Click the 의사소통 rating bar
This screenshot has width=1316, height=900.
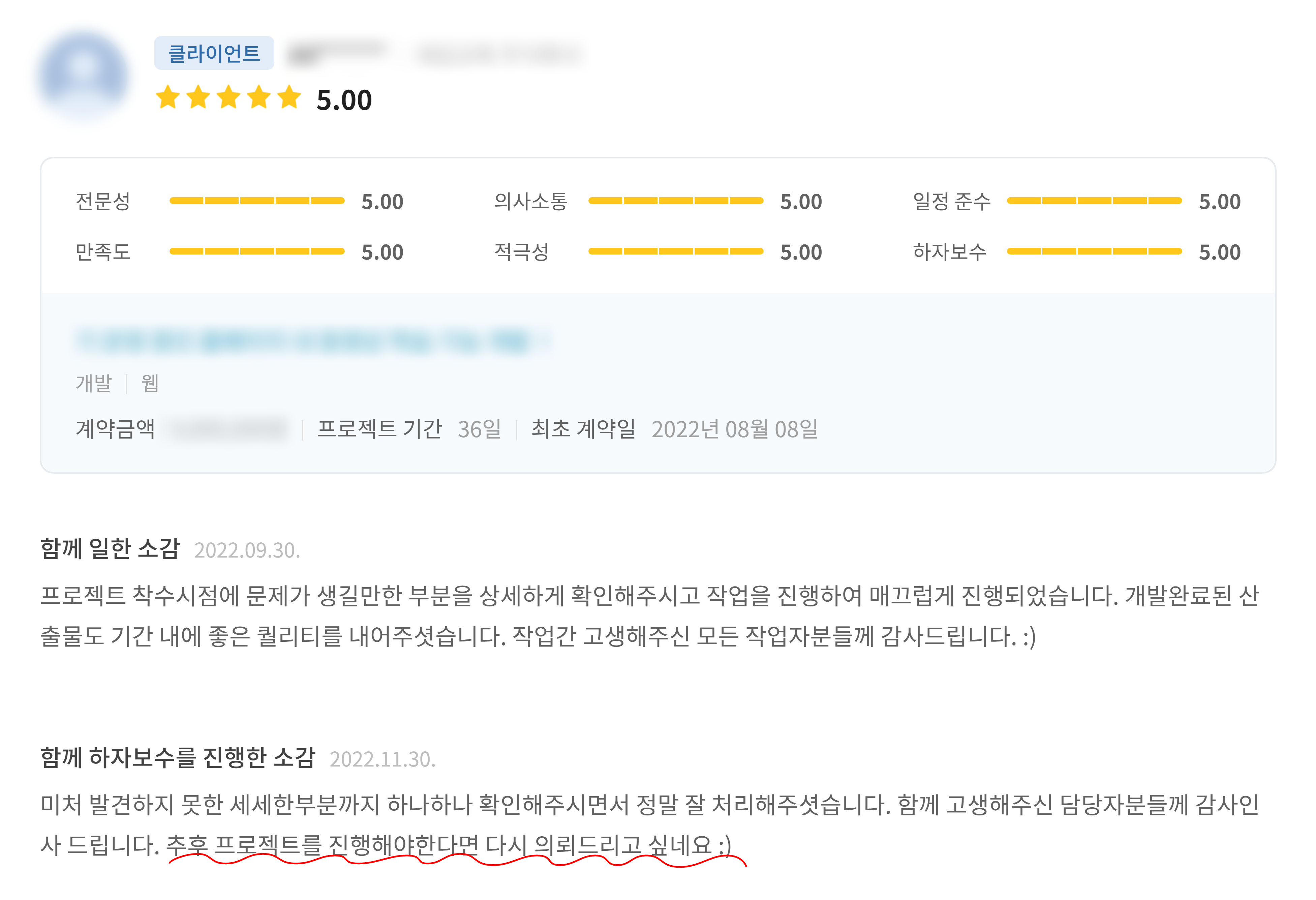tap(676, 201)
